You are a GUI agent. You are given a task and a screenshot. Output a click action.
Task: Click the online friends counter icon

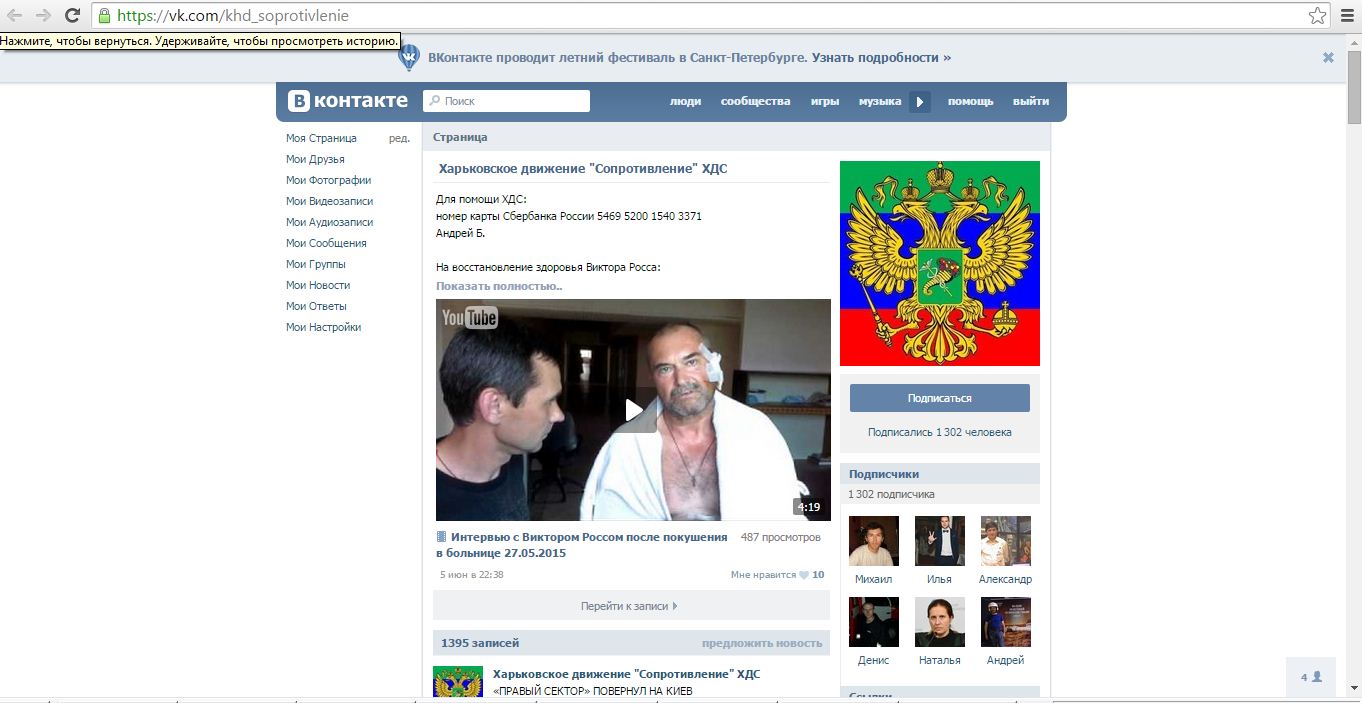pos(1311,677)
